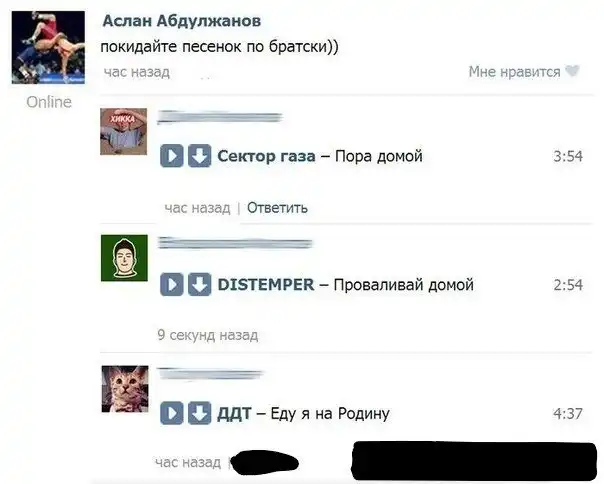The height and width of the screenshot is (484, 604).
Task: Click the 9 секунд назад timestamp
Action: click(208, 335)
